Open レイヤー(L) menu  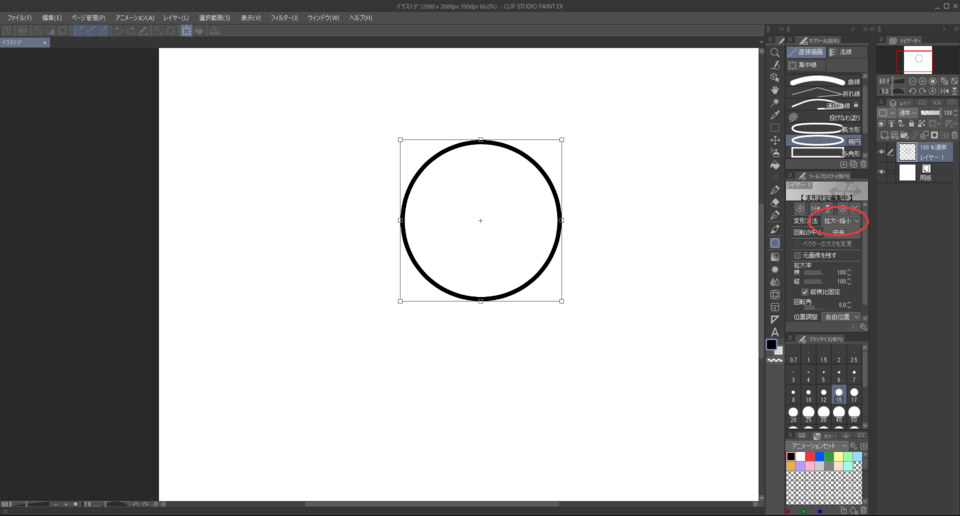pyautogui.click(x=176, y=18)
